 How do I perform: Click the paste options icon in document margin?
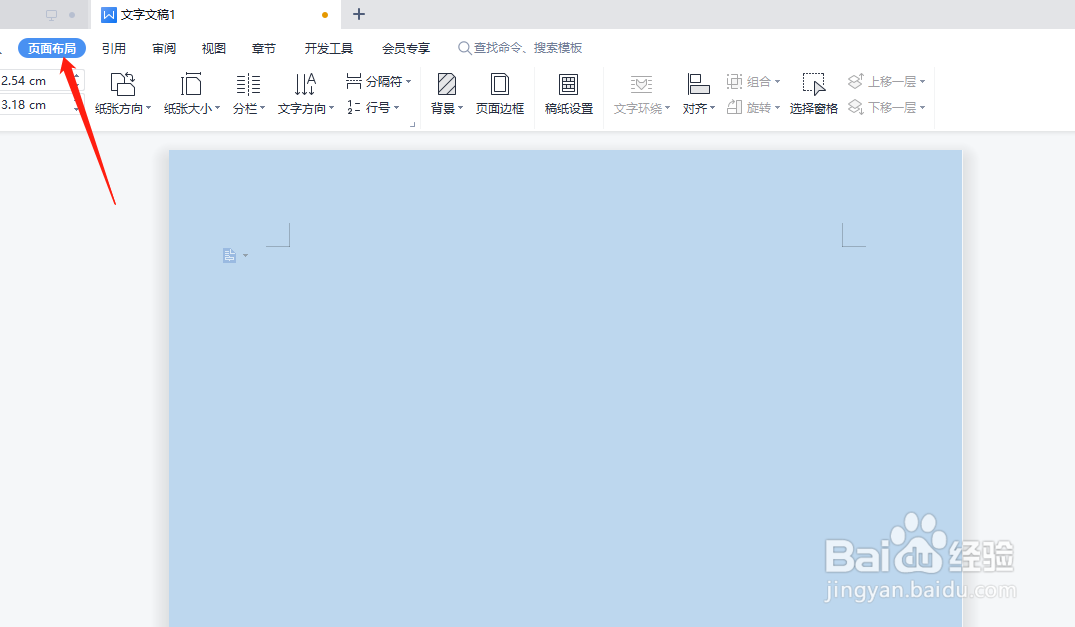[230, 256]
